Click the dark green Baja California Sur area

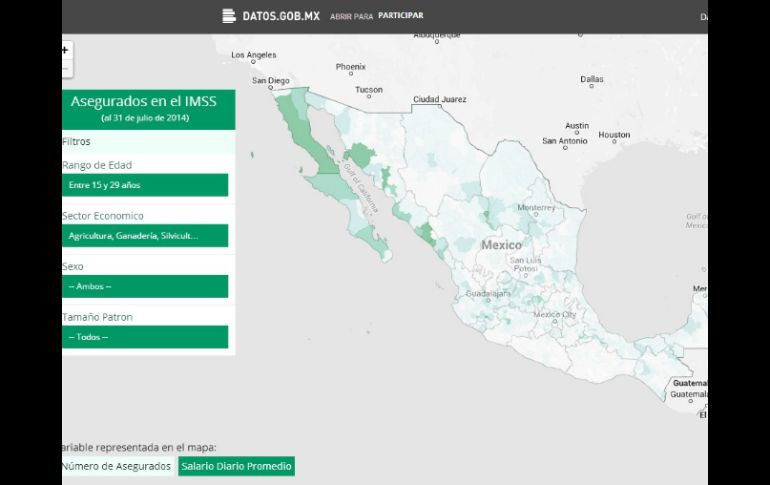click(372, 235)
